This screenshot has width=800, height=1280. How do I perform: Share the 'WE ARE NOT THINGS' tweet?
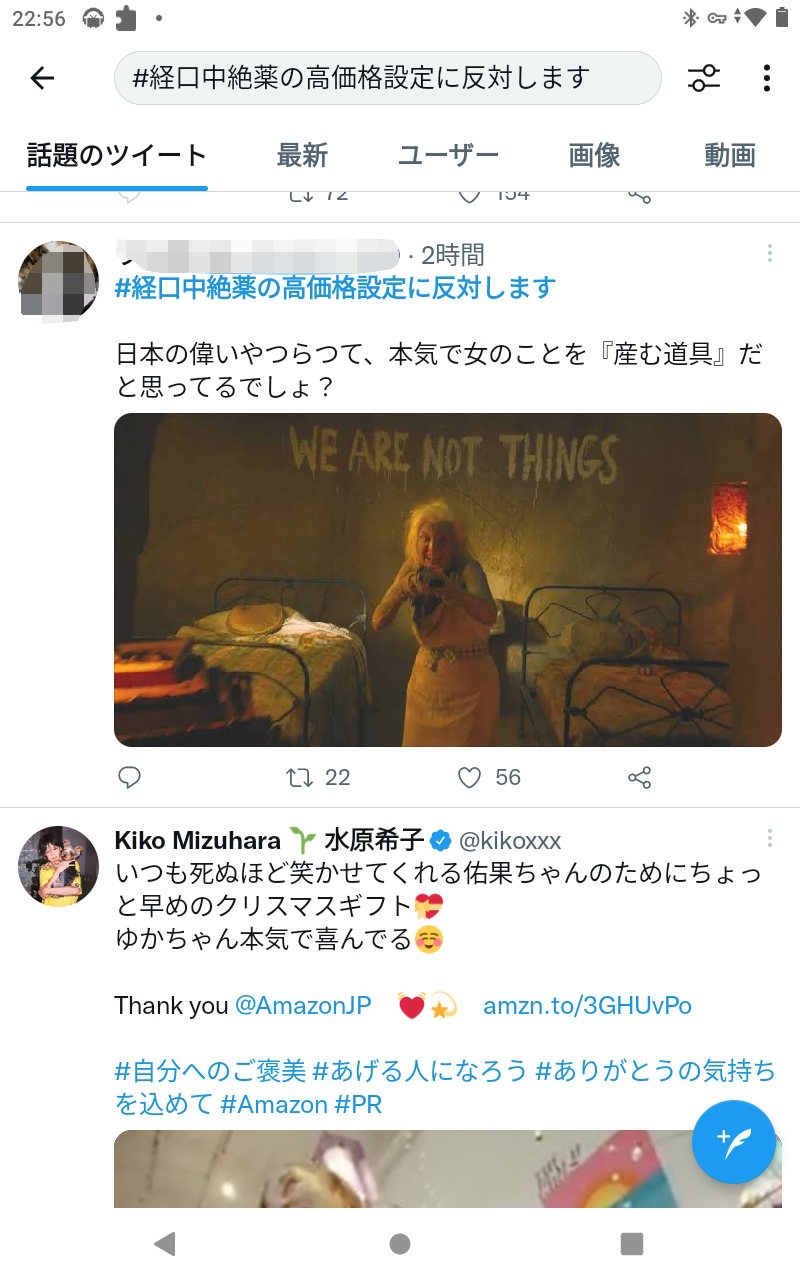[640, 777]
